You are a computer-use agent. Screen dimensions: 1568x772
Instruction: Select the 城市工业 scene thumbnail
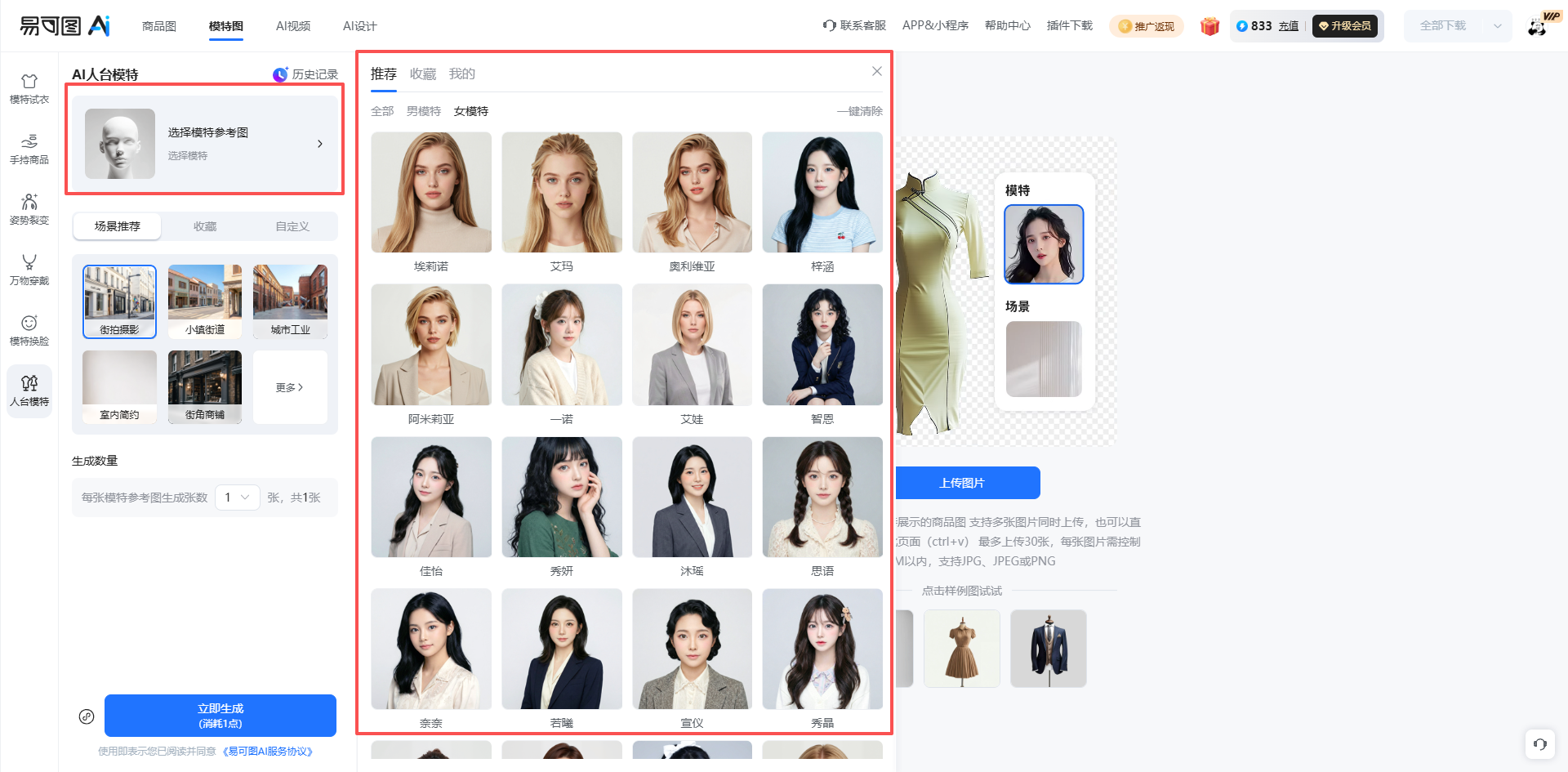click(x=290, y=301)
